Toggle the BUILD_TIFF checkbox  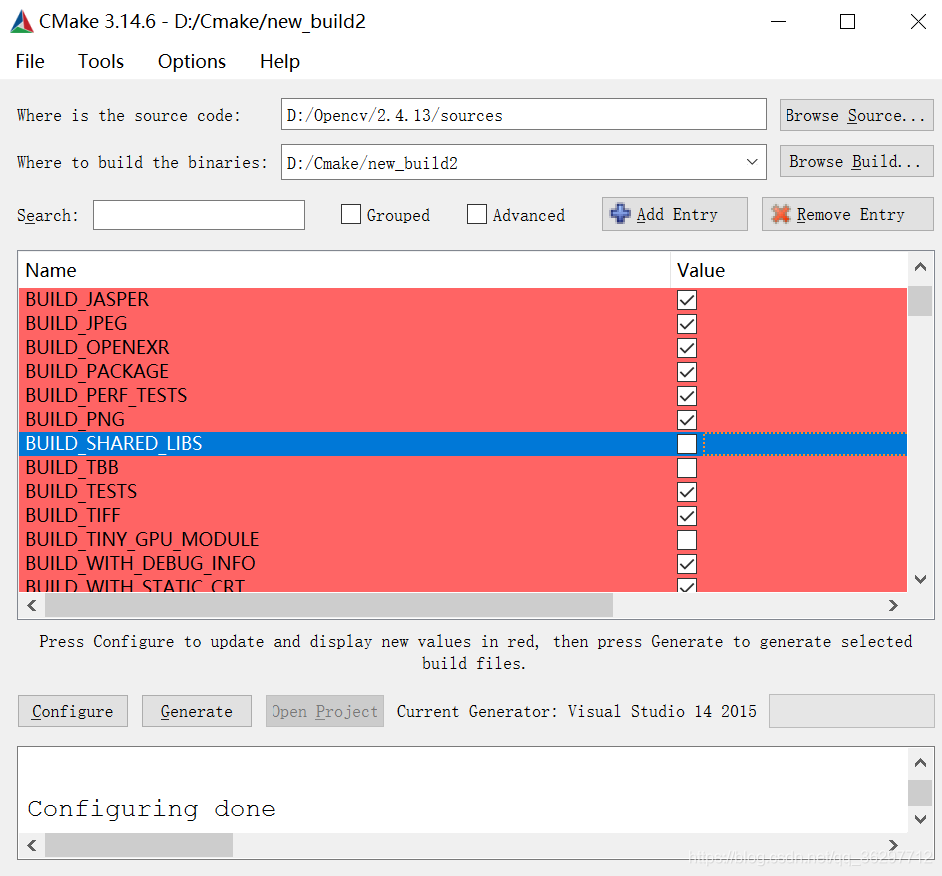click(x=687, y=516)
